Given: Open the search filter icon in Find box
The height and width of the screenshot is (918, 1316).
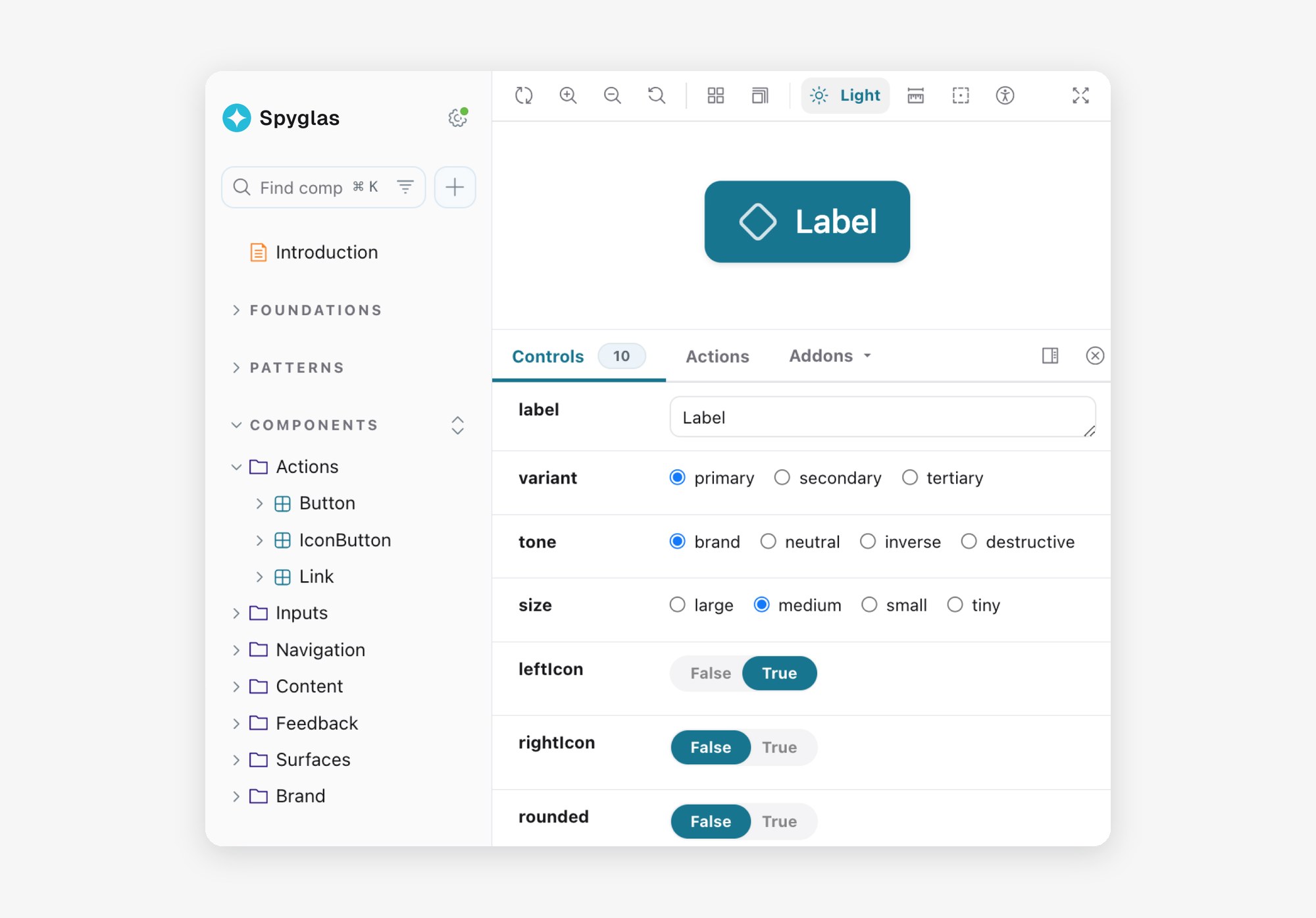Looking at the screenshot, I should [405, 187].
